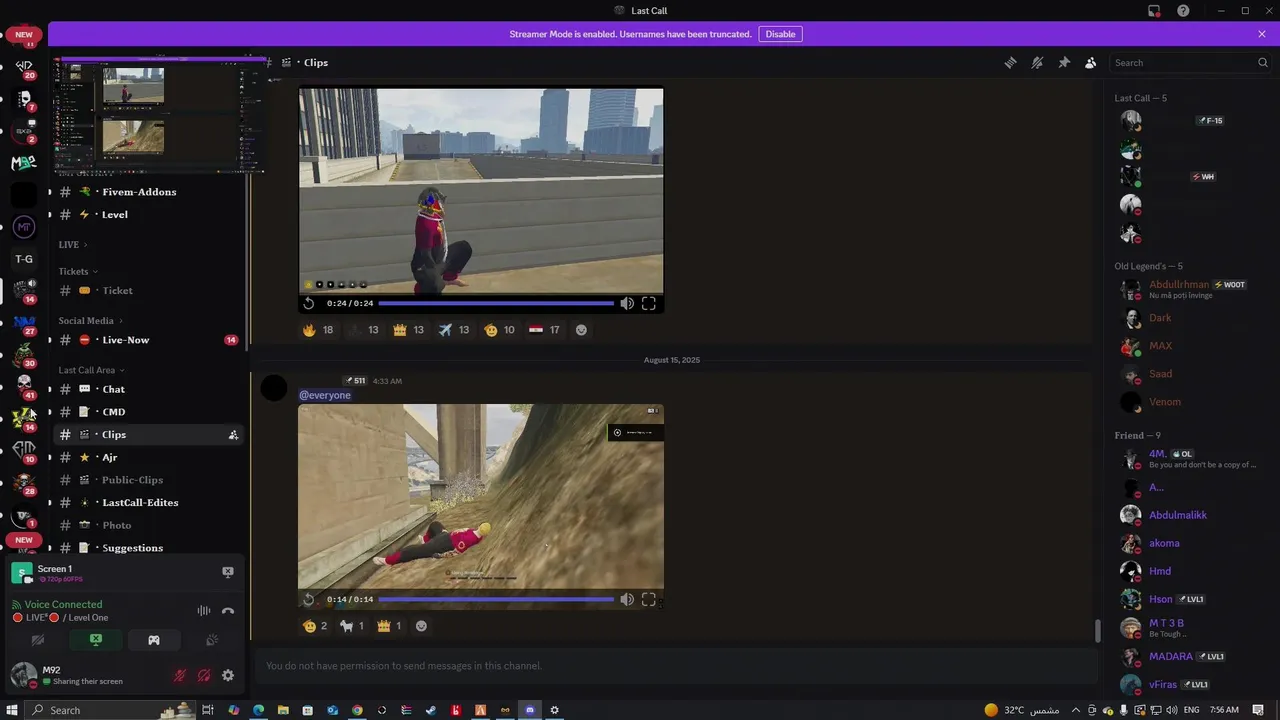The width and height of the screenshot is (1280, 720).
Task: Toggle fire reaction with 18 count
Action: [318, 330]
